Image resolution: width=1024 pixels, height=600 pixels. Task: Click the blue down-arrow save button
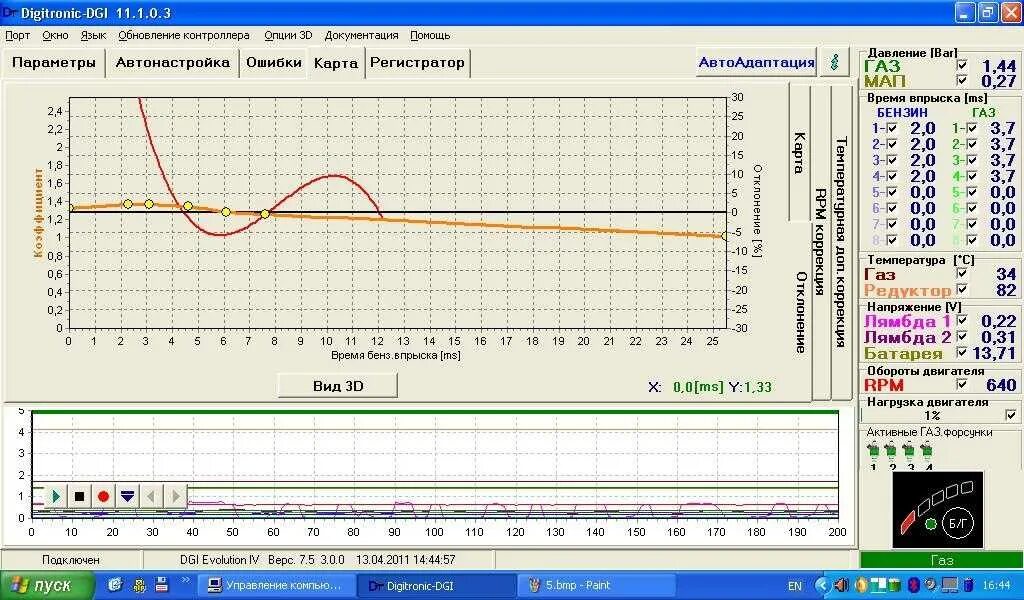click(127, 496)
